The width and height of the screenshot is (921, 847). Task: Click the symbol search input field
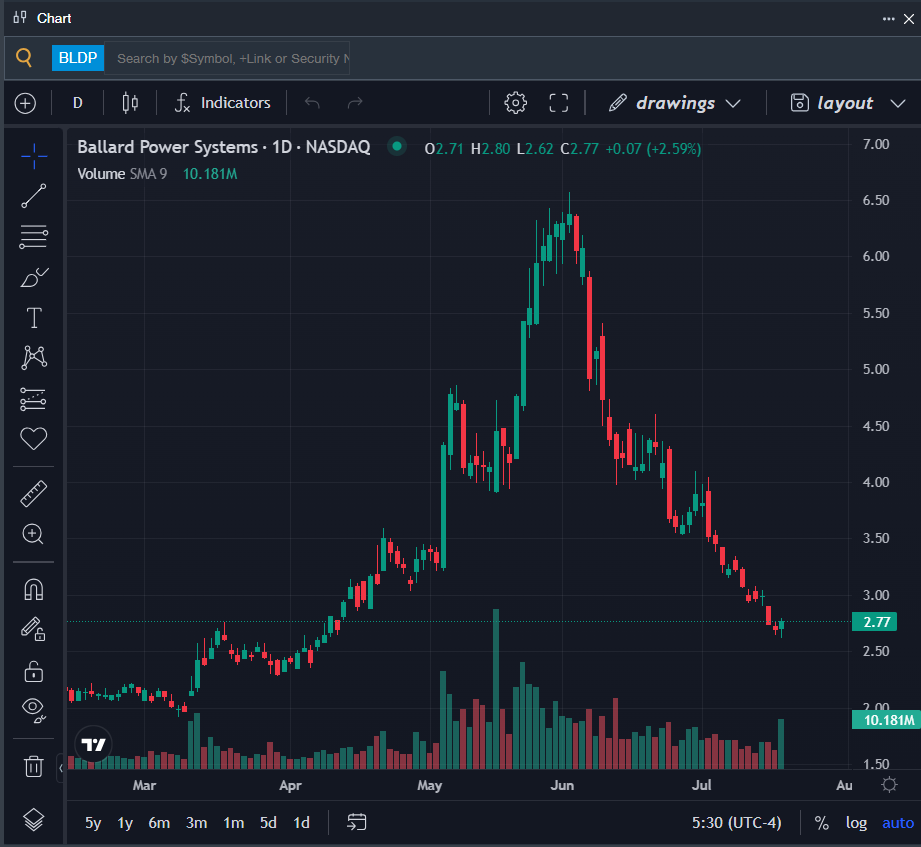click(227, 58)
